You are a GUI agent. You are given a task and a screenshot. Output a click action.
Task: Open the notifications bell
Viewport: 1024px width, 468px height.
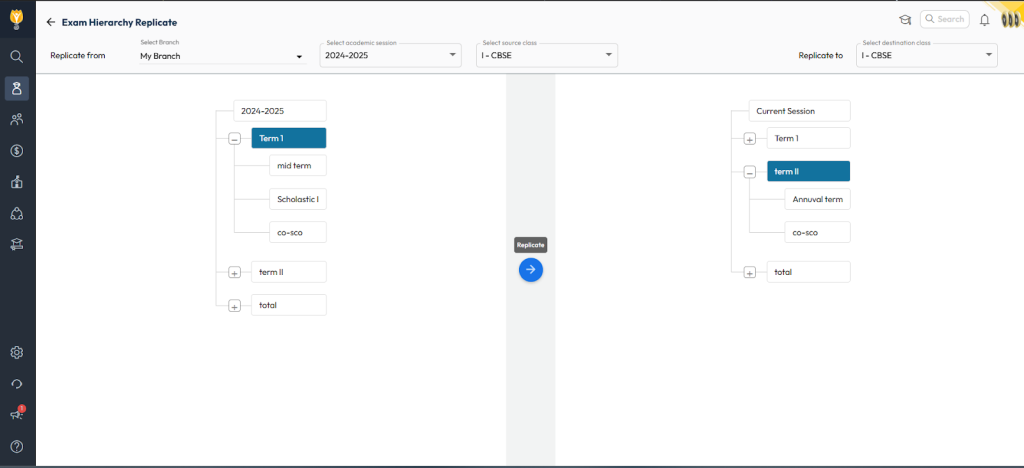point(985,19)
